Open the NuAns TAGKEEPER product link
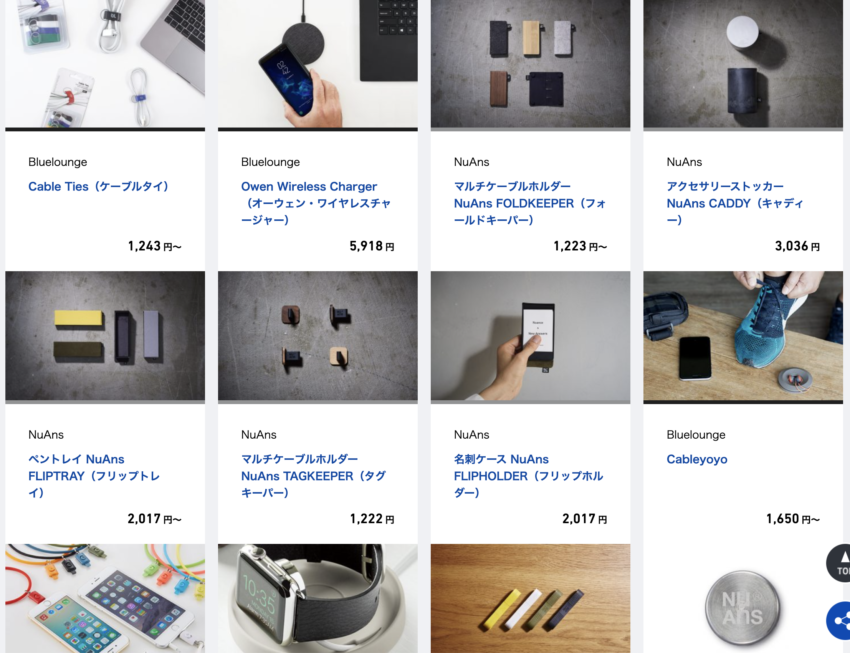The width and height of the screenshot is (850, 653). pyautogui.click(x=313, y=476)
